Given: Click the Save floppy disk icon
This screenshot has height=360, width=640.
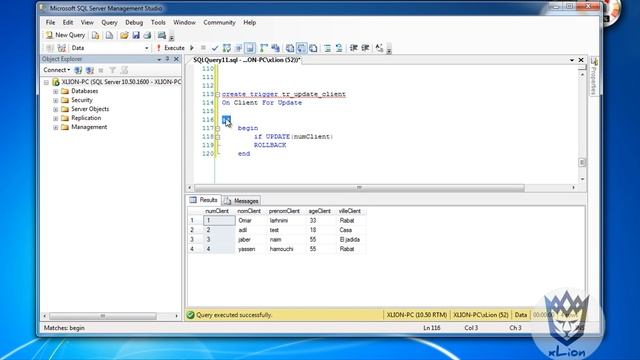Looking at the screenshot, I should pos(136,36).
